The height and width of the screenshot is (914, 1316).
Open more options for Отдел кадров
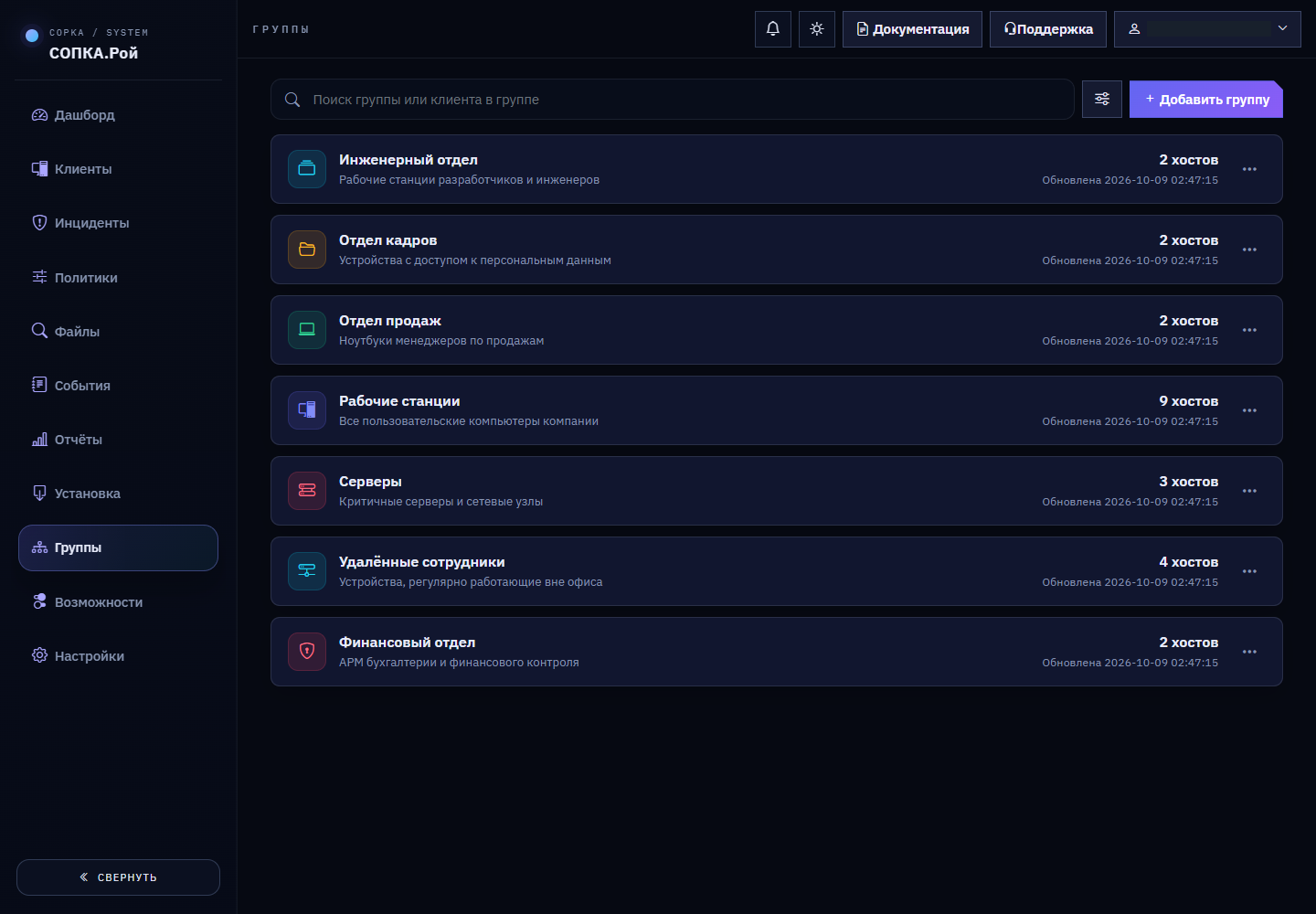[1249, 250]
